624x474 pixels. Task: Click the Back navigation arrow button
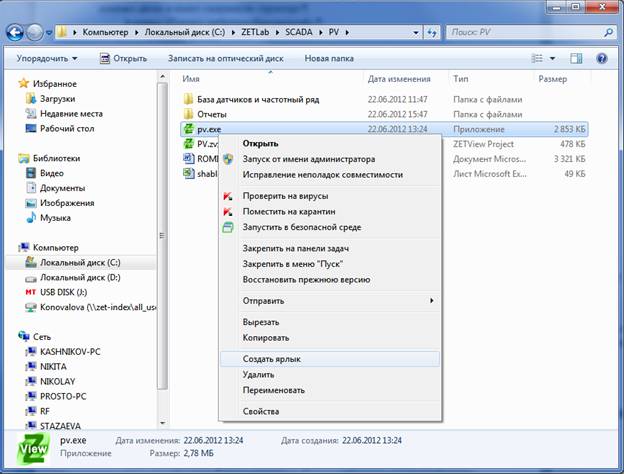pos(16,32)
